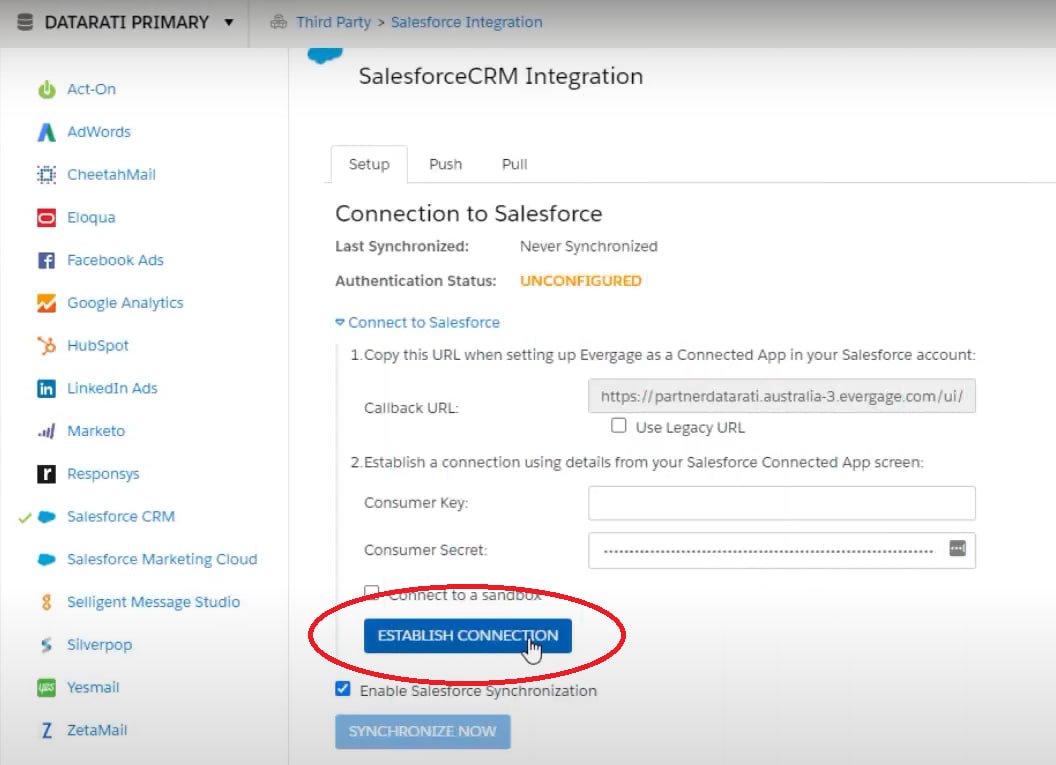Click the Act-On power icon
This screenshot has height=765, width=1056.
click(46, 89)
